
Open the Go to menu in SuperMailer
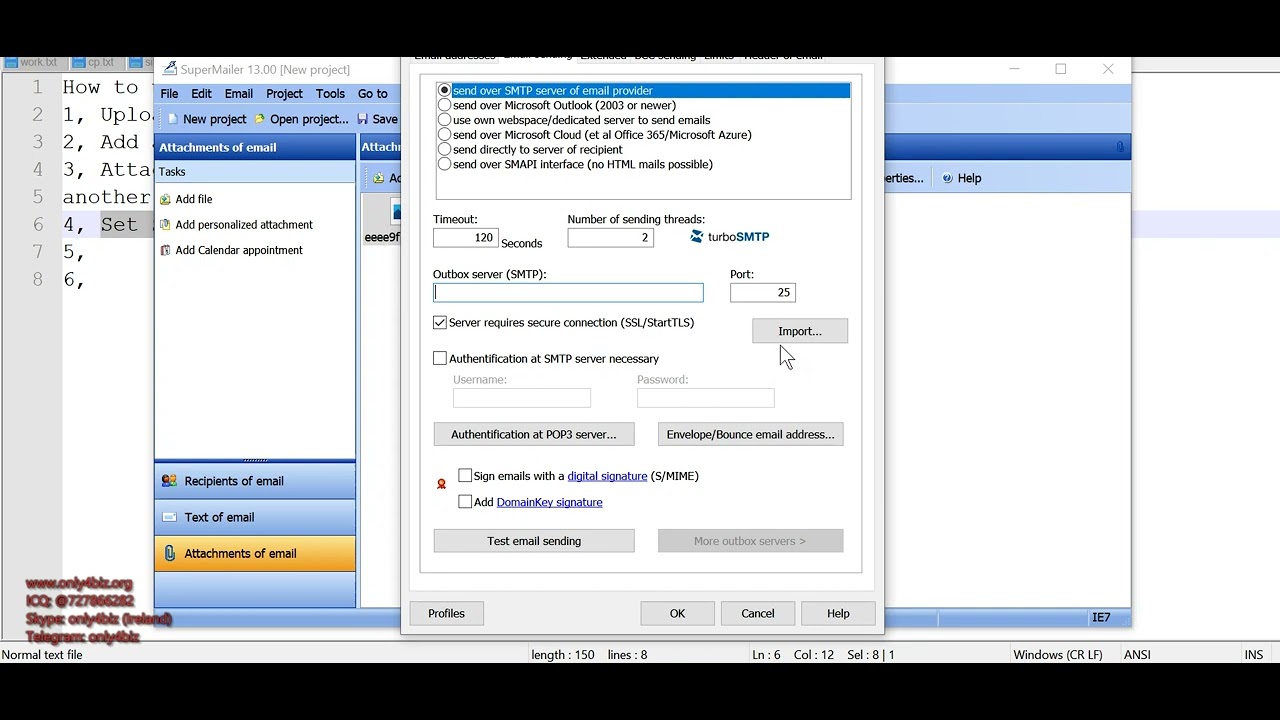tap(373, 94)
